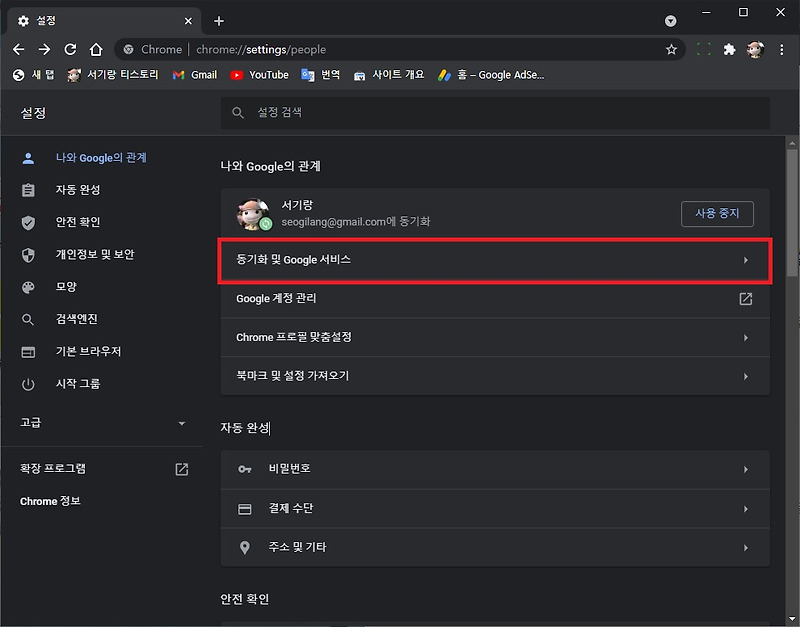Select the card icon on the 결제 수단 row

click(x=245, y=508)
